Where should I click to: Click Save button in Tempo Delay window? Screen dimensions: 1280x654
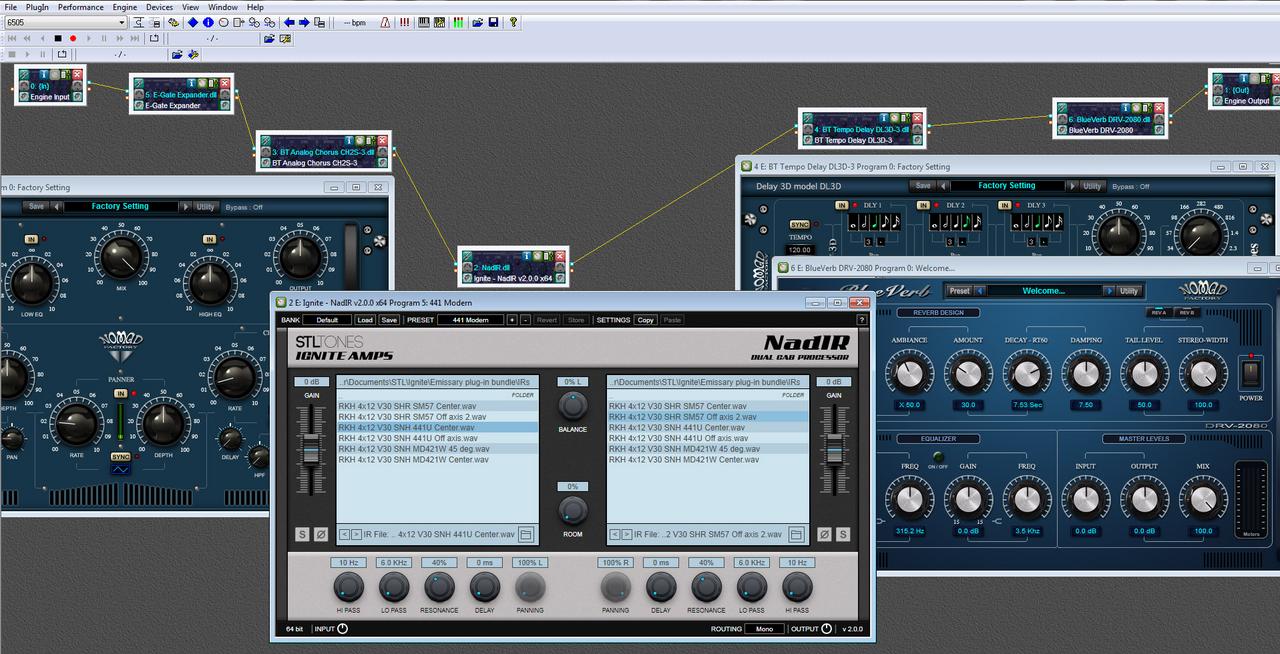(923, 186)
